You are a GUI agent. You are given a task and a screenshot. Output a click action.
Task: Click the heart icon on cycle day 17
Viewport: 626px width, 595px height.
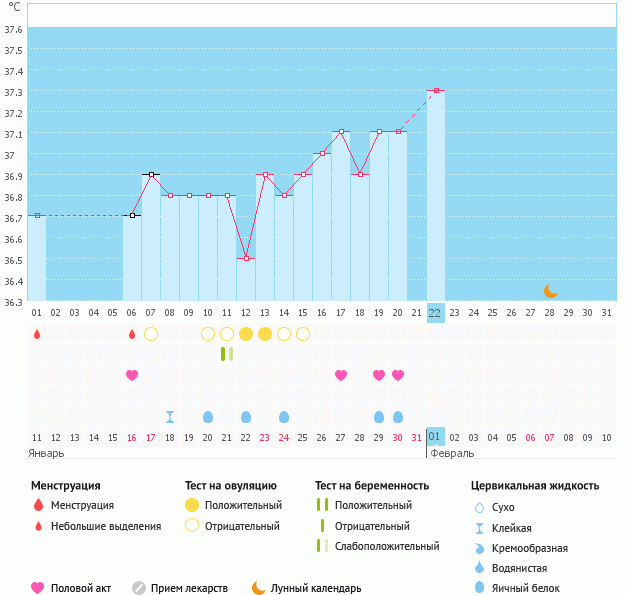[x=341, y=375]
